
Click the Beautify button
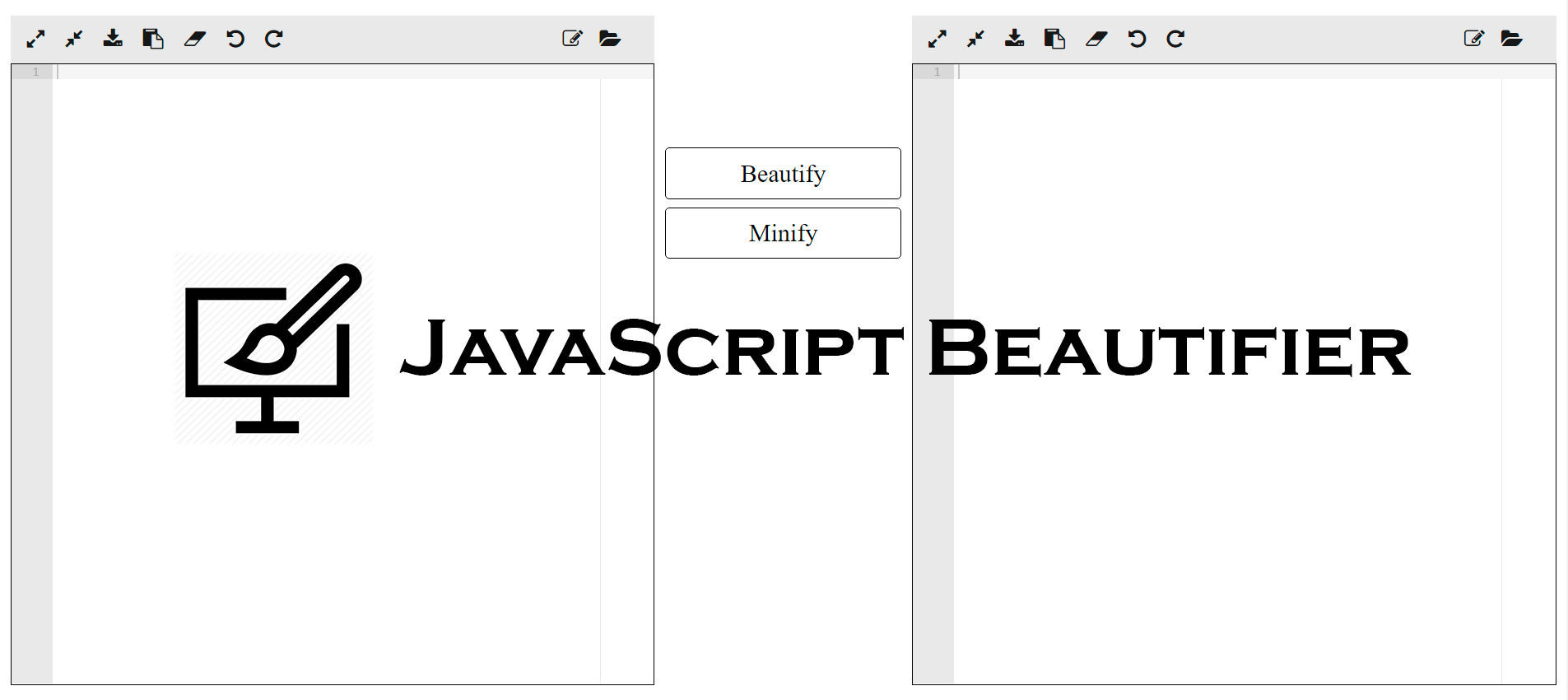pyautogui.click(x=783, y=173)
